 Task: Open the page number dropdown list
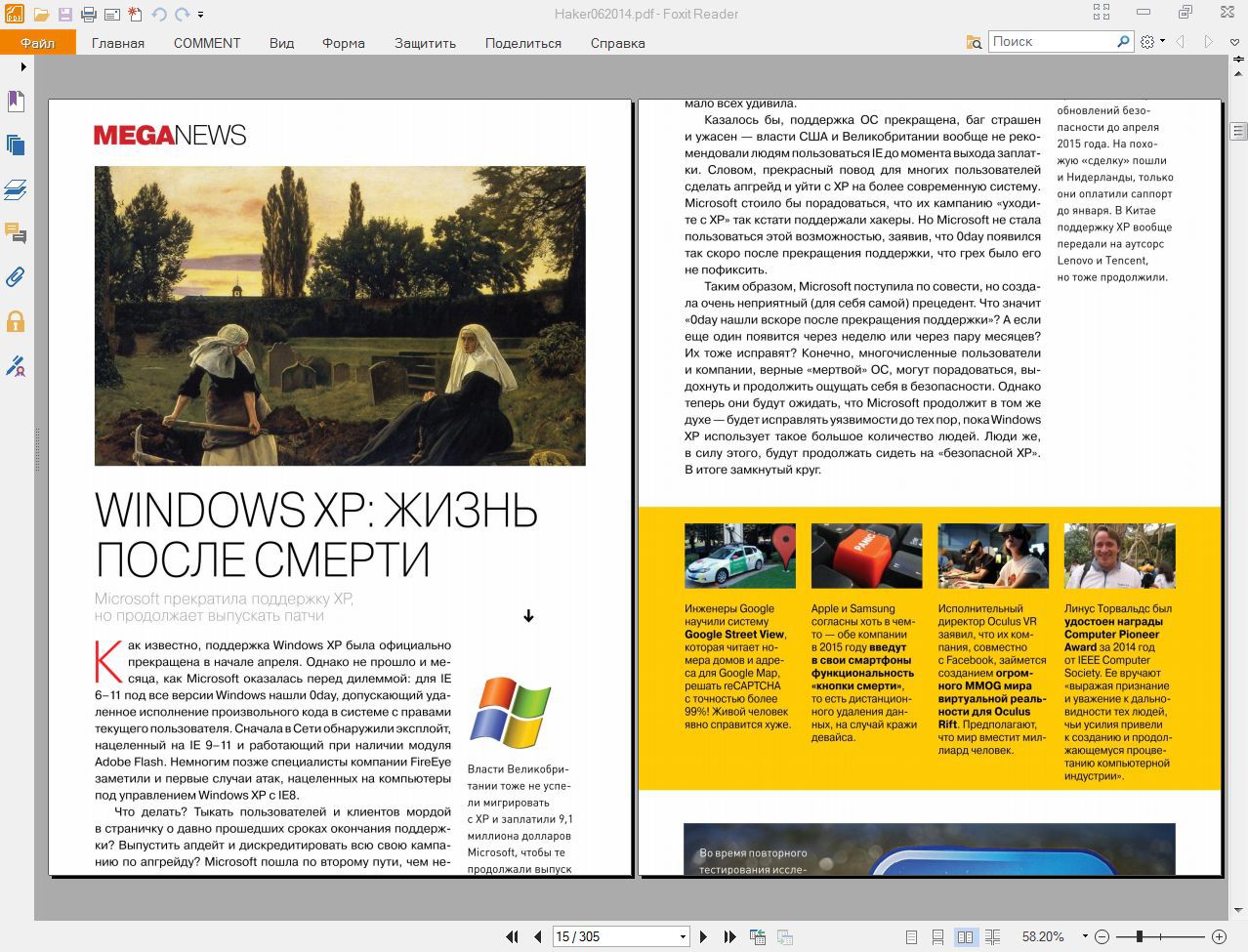tap(683, 937)
